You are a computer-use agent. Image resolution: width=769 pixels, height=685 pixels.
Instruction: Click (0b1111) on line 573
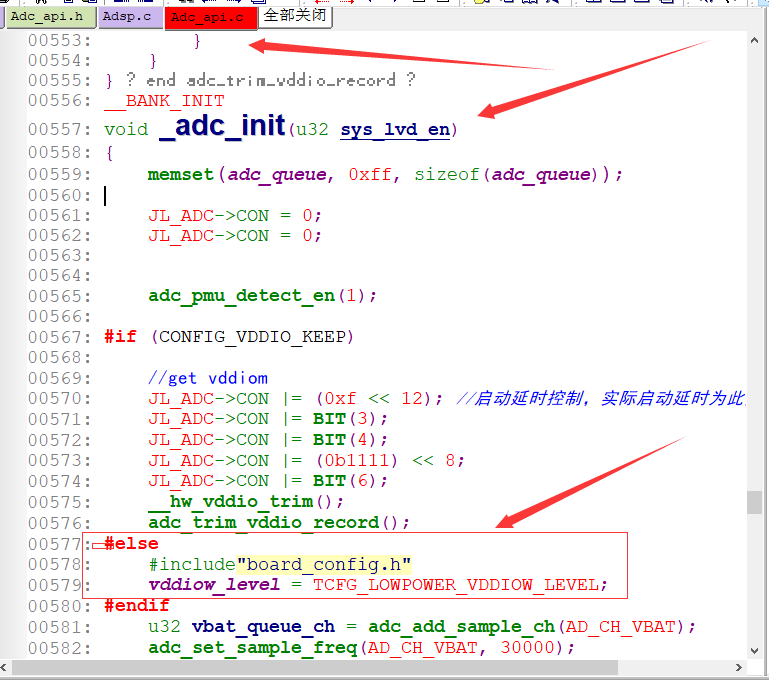point(356,460)
